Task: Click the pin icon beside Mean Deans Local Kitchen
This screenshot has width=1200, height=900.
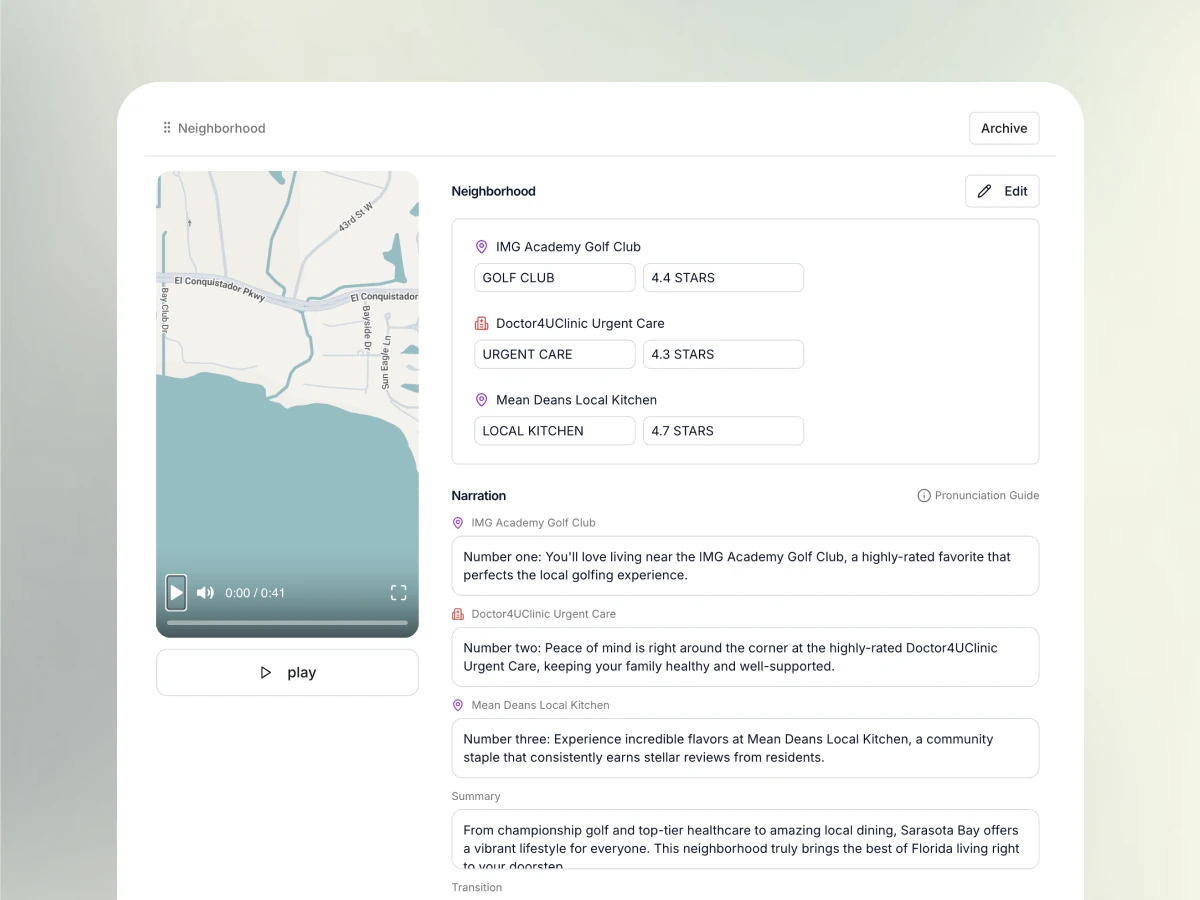Action: pyautogui.click(x=481, y=399)
